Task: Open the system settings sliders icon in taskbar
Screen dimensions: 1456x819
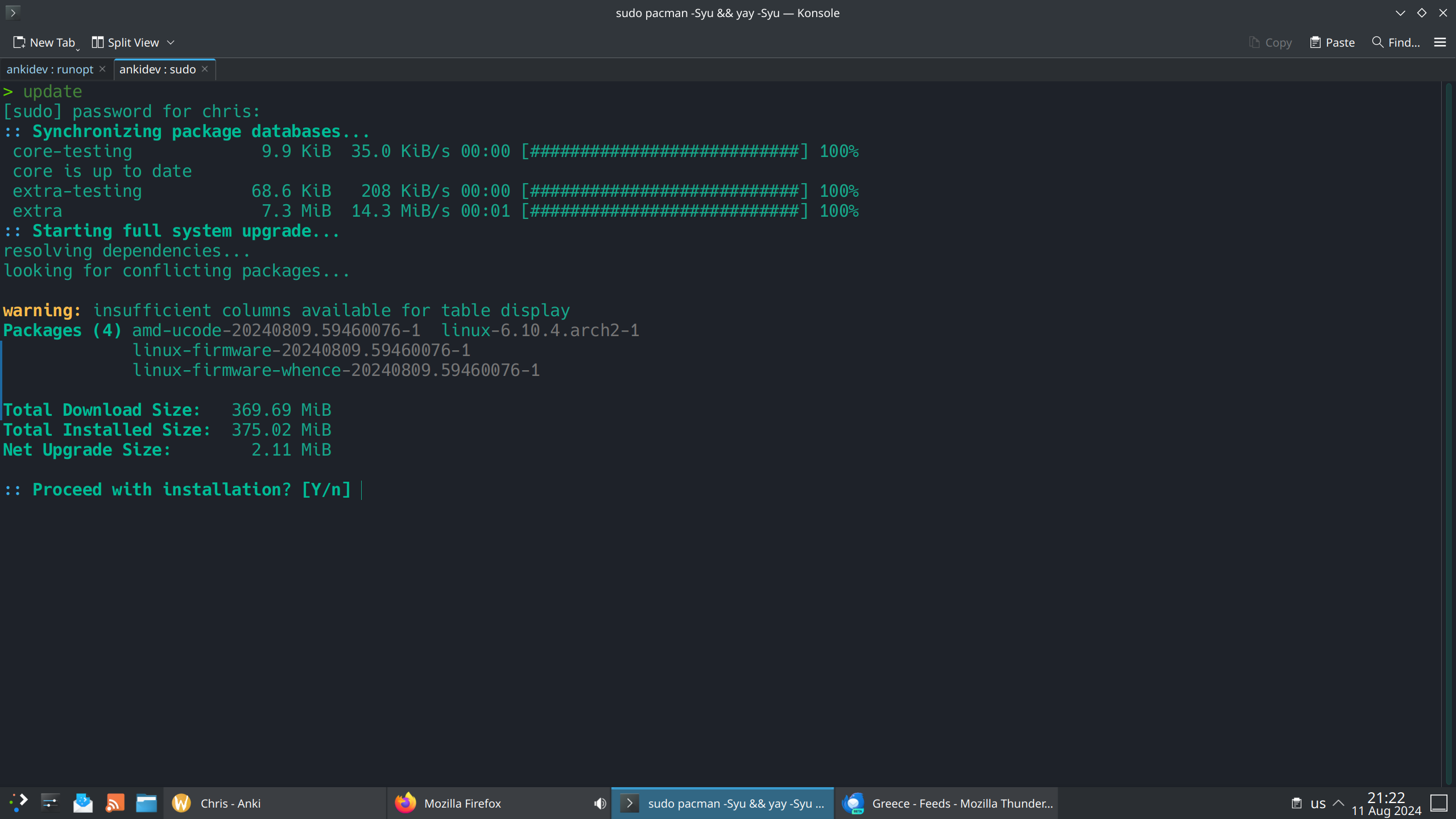Action: tap(50, 803)
